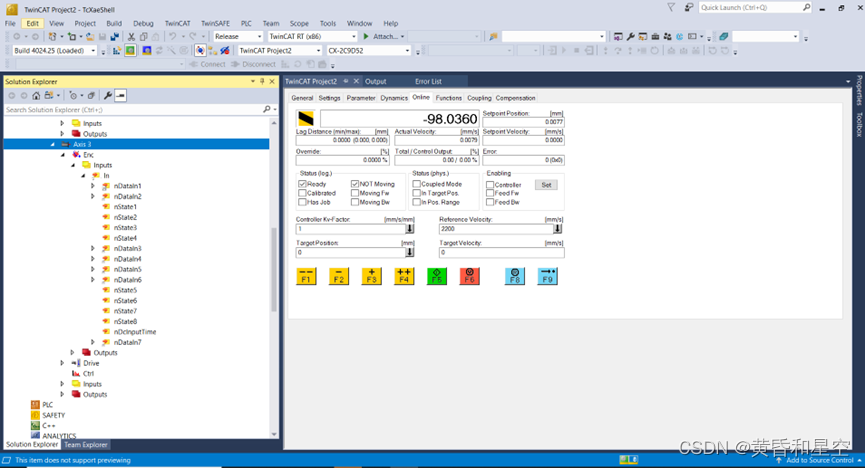Click the Restart TwinCAT Config Mode icon
Screen dimensions: 865x468
click(147, 50)
